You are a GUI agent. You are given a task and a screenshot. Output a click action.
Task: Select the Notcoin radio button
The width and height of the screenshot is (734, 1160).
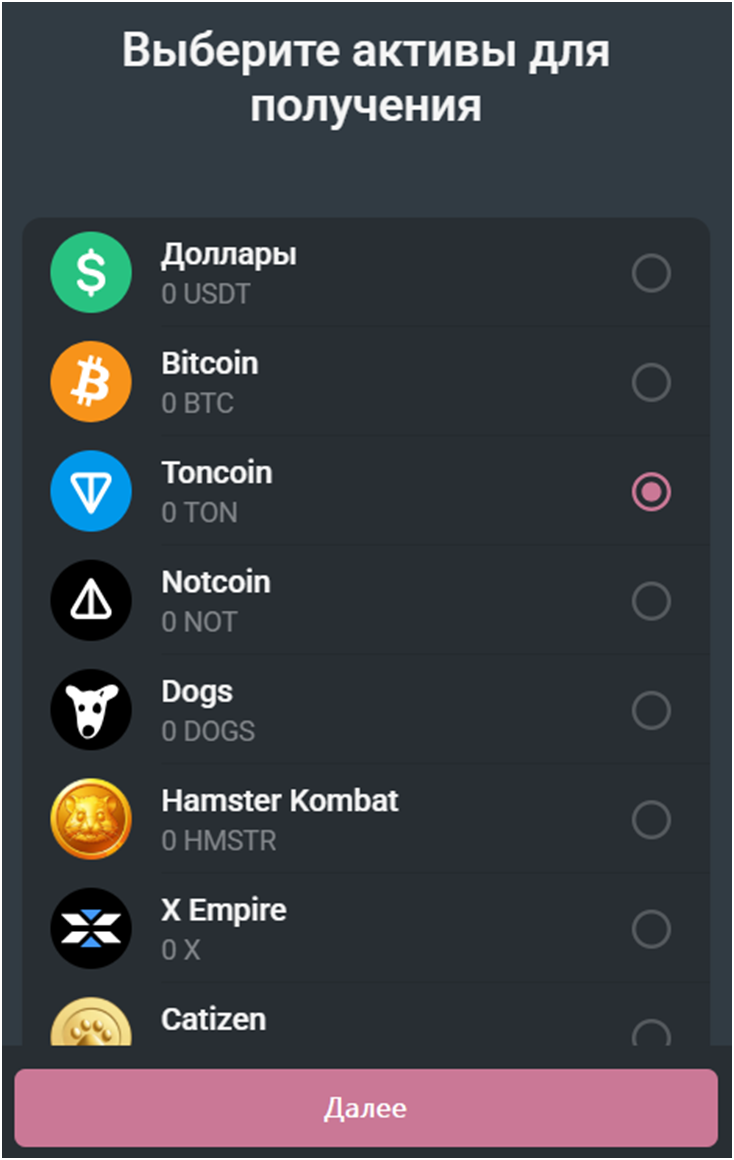coord(651,601)
